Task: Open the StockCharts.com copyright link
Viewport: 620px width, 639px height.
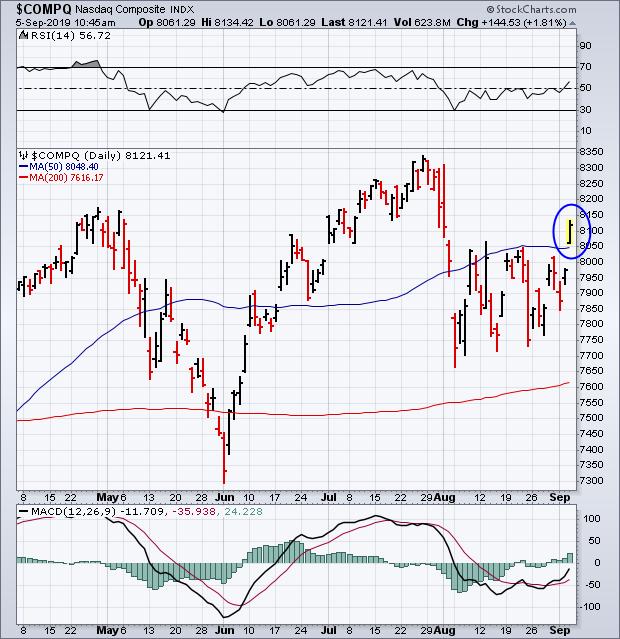Action: (x=531, y=9)
